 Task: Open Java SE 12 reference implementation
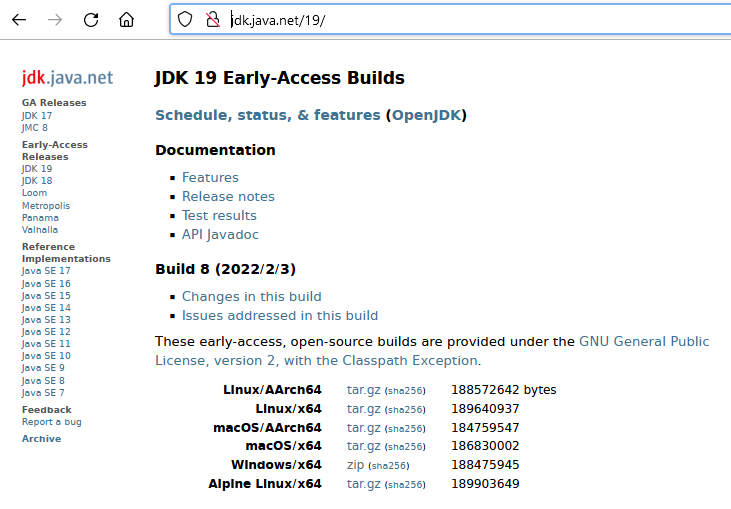pyautogui.click(x=46, y=332)
